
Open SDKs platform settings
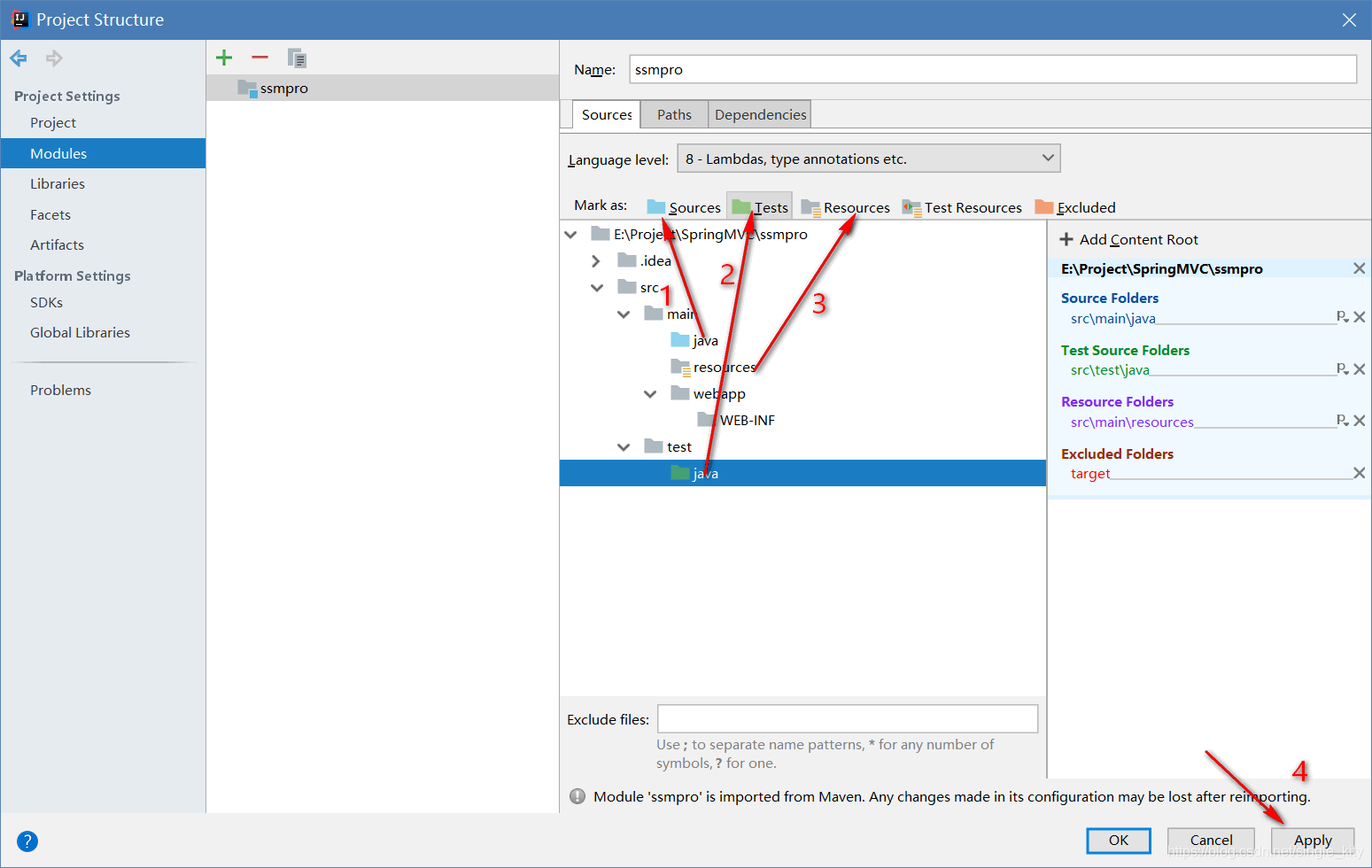(46, 302)
